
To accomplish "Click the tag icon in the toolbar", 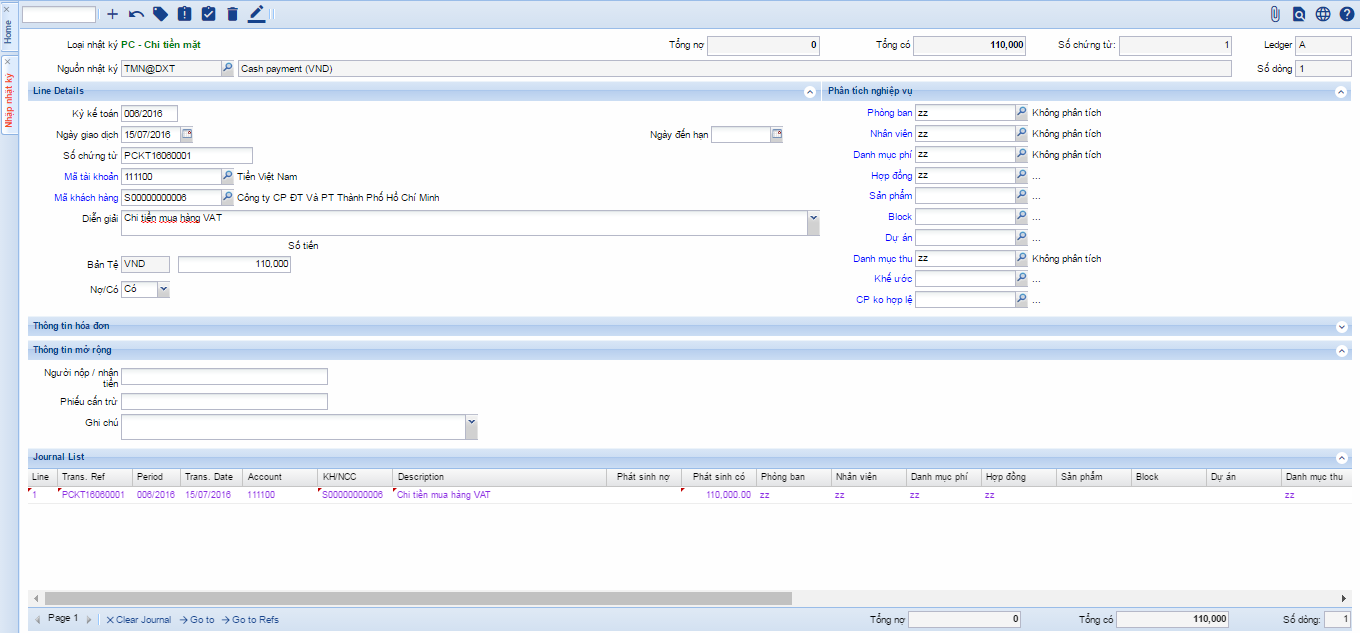I will click(160, 14).
